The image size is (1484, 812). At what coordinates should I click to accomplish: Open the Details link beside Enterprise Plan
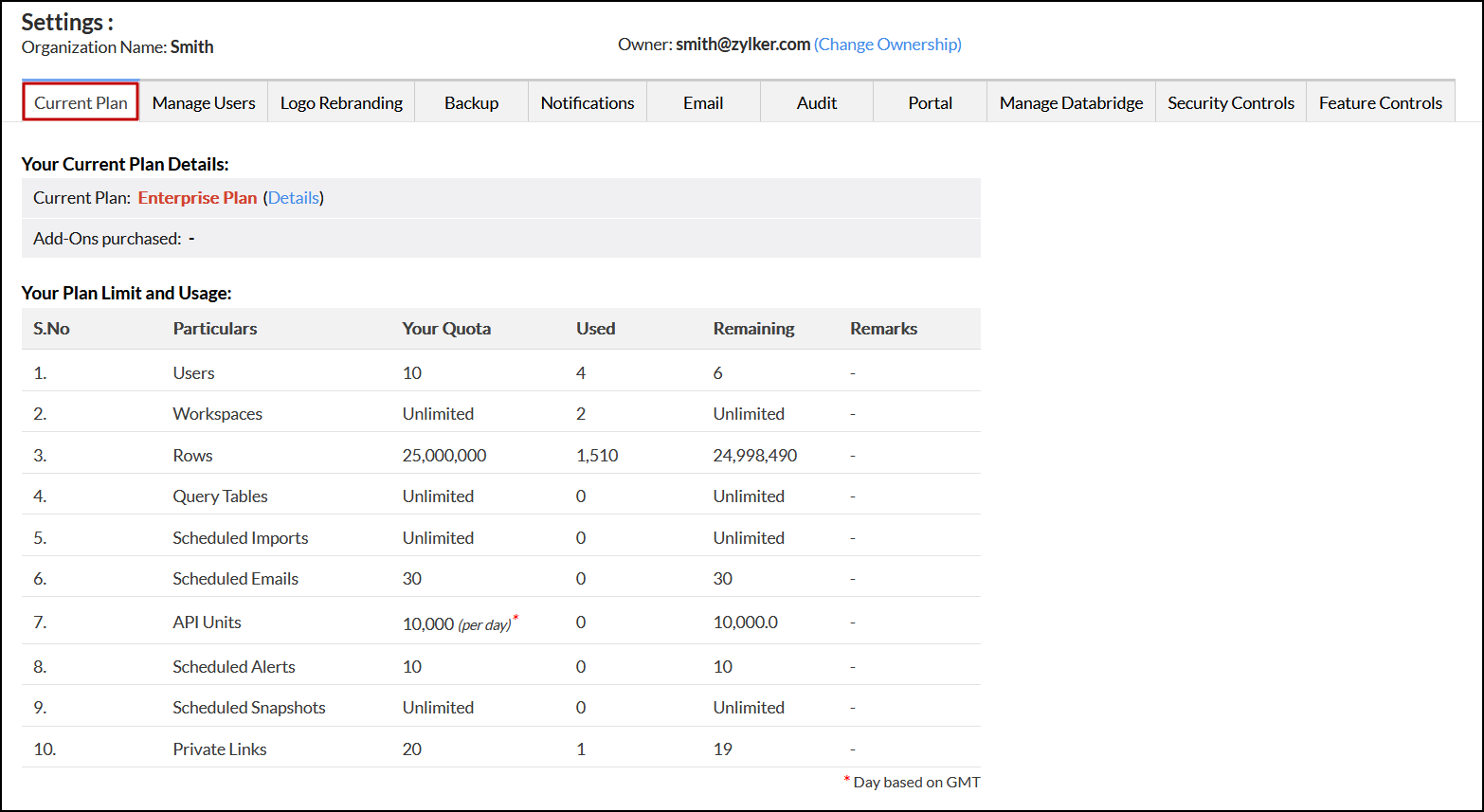coord(294,198)
